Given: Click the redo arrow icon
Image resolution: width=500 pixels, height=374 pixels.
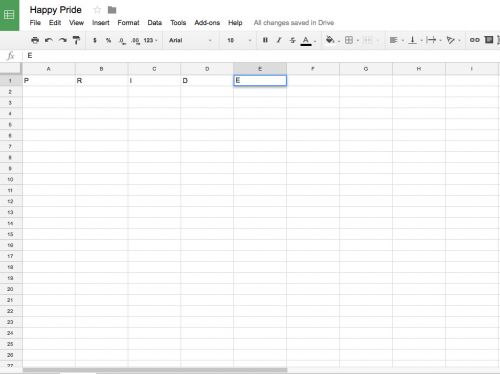Looking at the screenshot, I should [63, 40].
